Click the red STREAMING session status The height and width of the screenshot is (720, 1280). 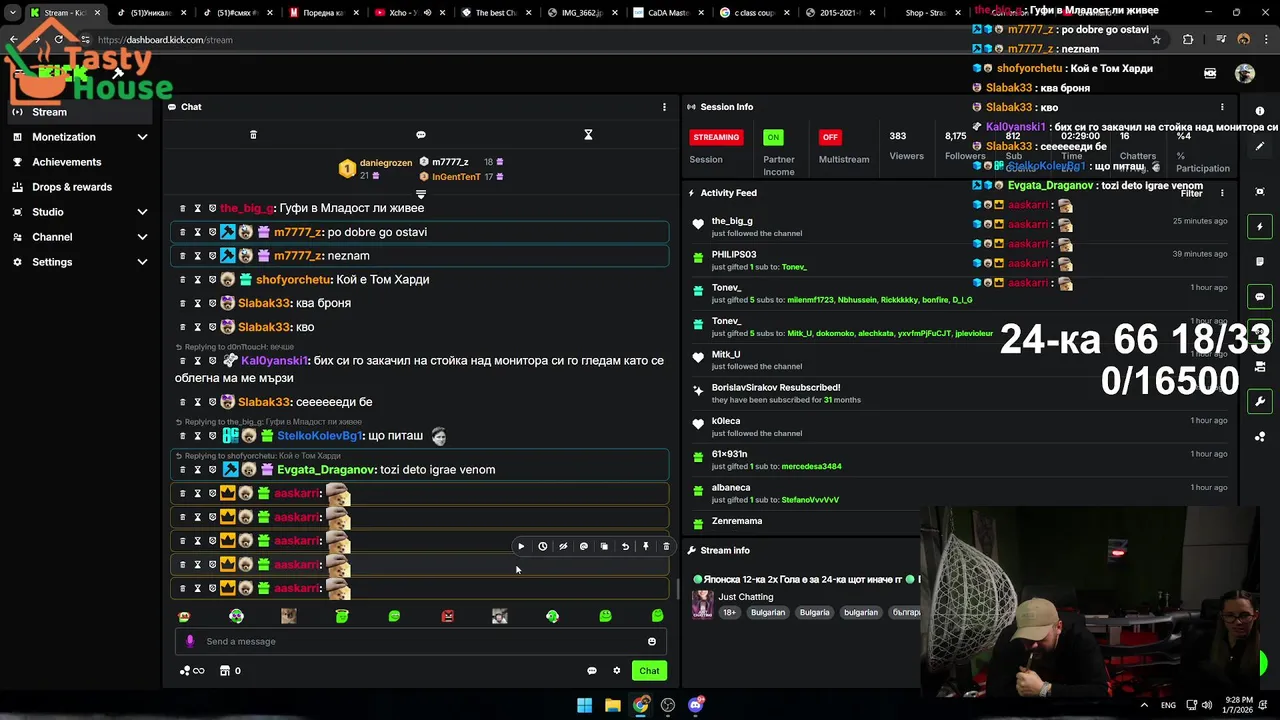pos(716,137)
